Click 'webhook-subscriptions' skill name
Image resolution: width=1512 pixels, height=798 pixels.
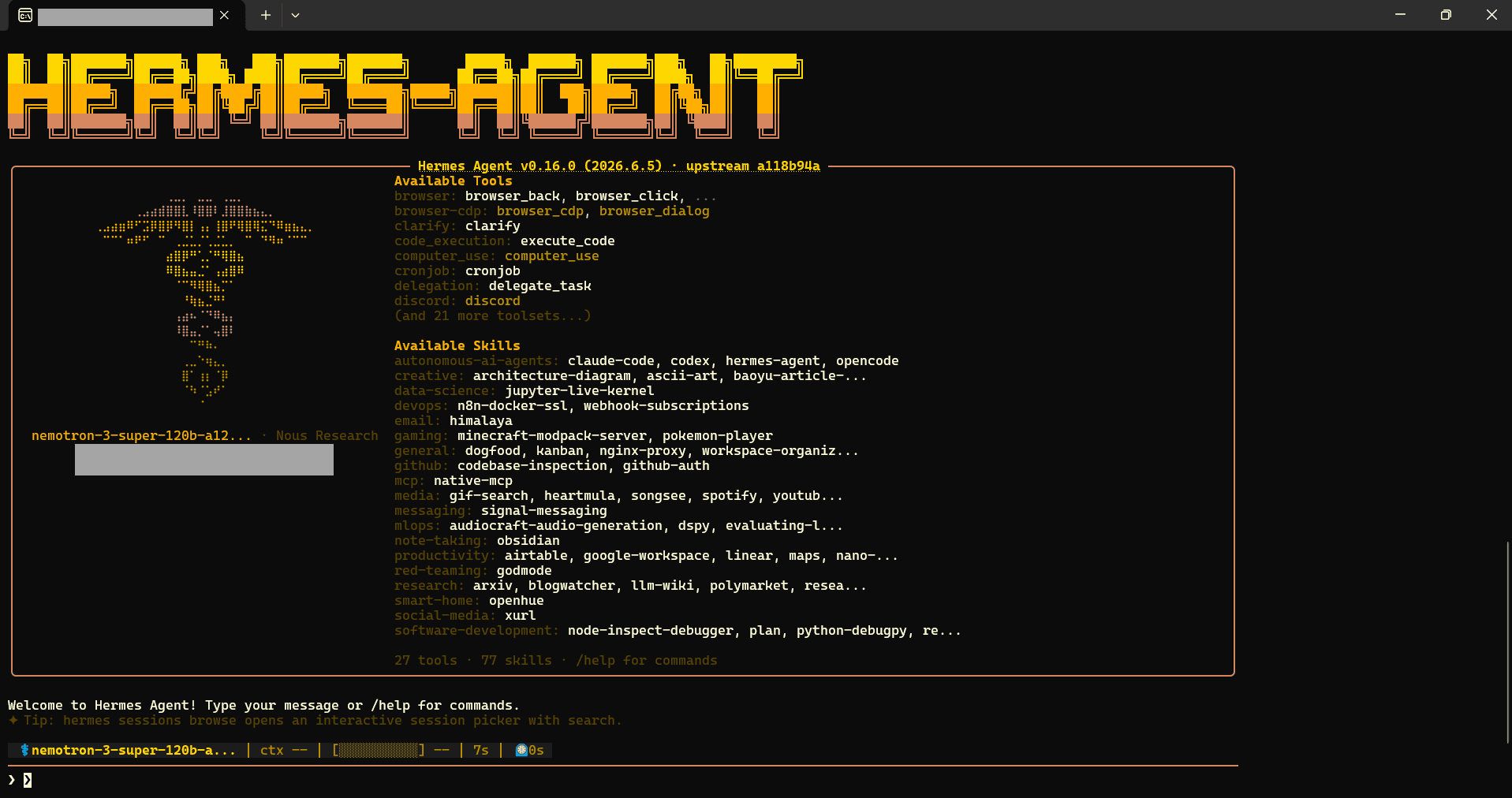click(x=666, y=405)
